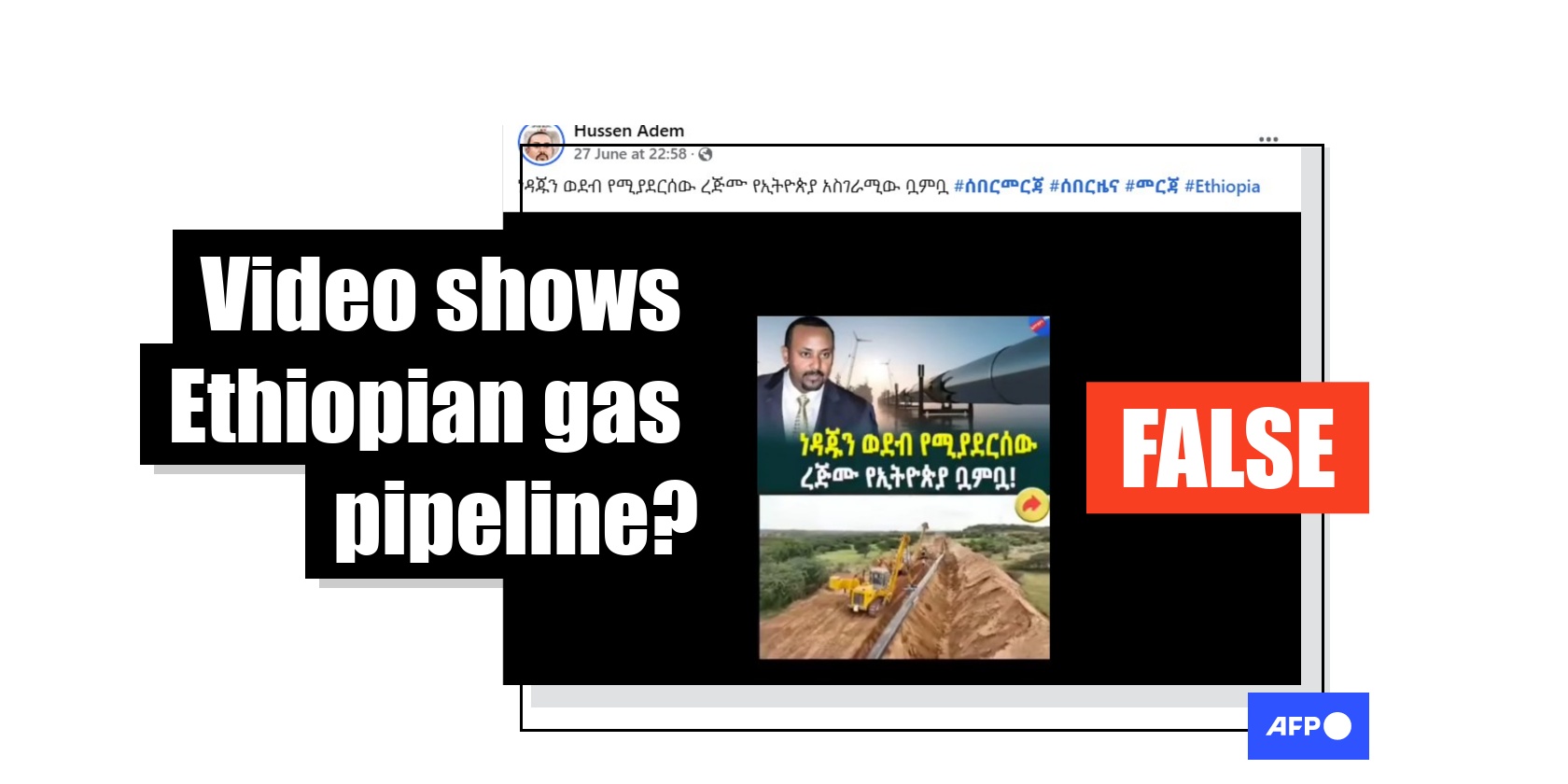The width and height of the screenshot is (1568, 784).
Task: Click the Hussen Adem name link
Action: pyautogui.click(x=628, y=131)
